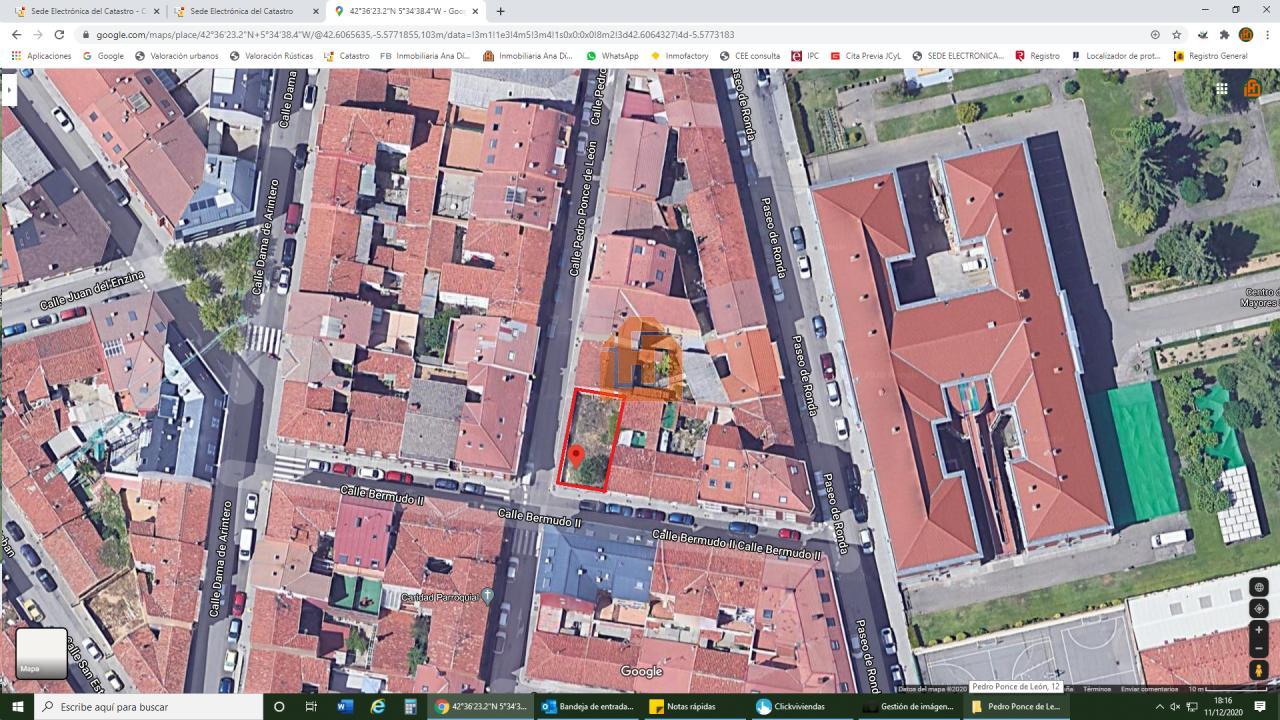This screenshot has width=1280, height=720.
Task: Open Chrome's three-dot menu
Action: 1266,34
